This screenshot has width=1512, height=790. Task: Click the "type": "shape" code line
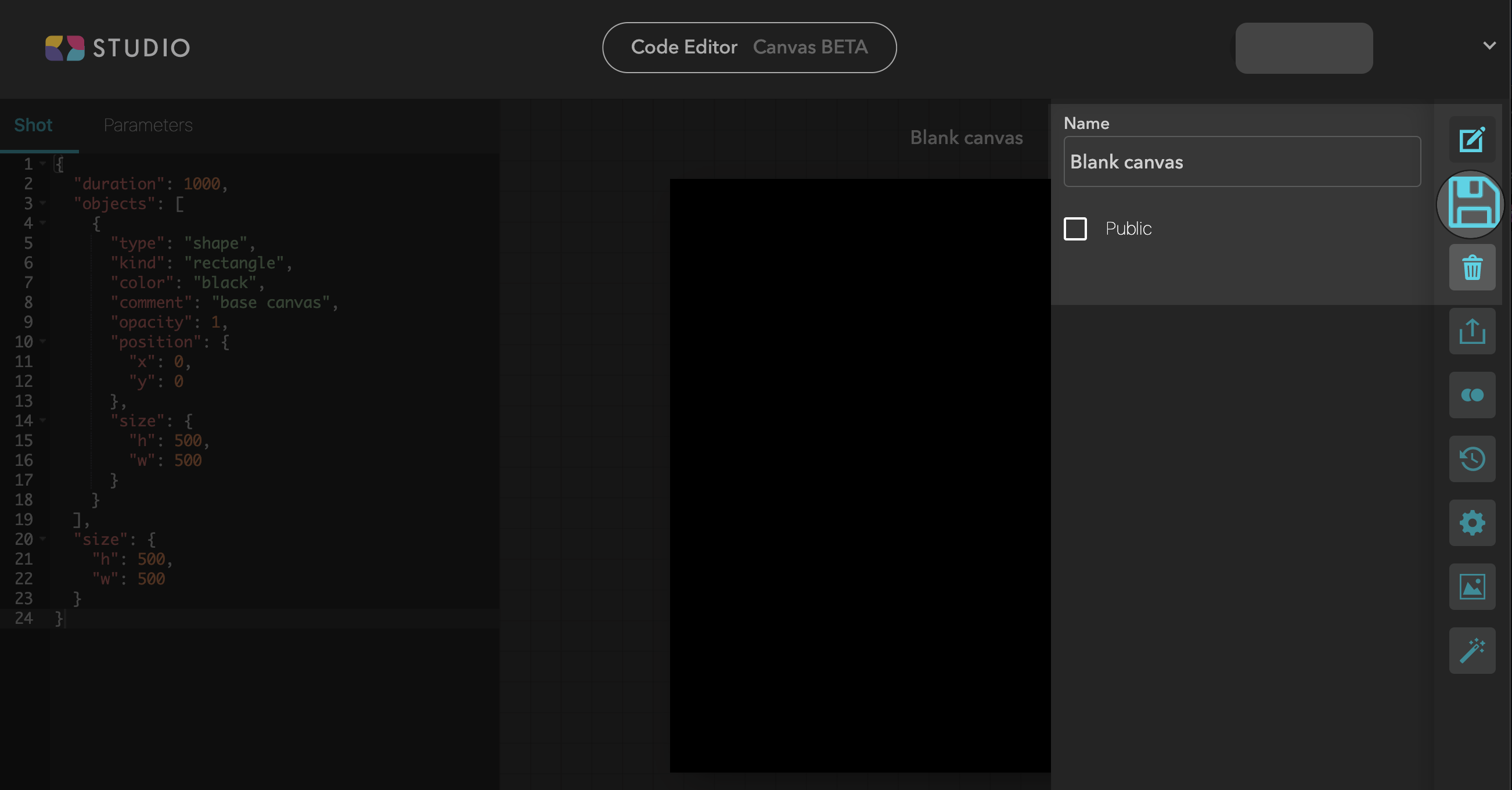182,243
